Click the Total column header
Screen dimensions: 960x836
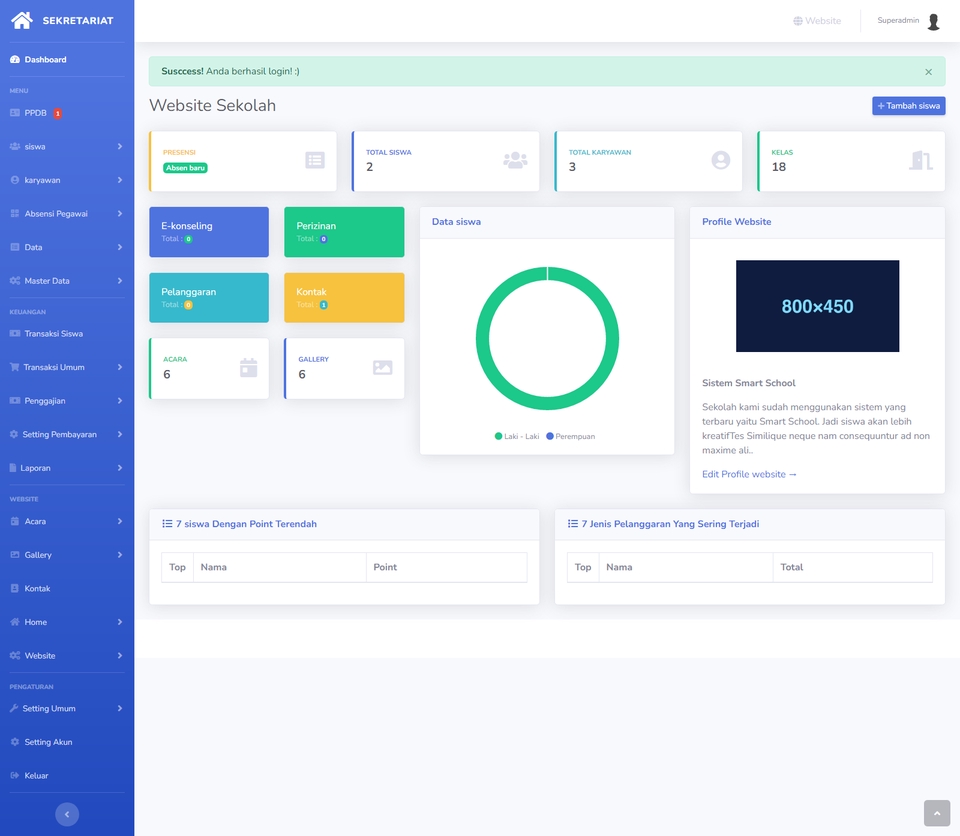click(852, 567)
